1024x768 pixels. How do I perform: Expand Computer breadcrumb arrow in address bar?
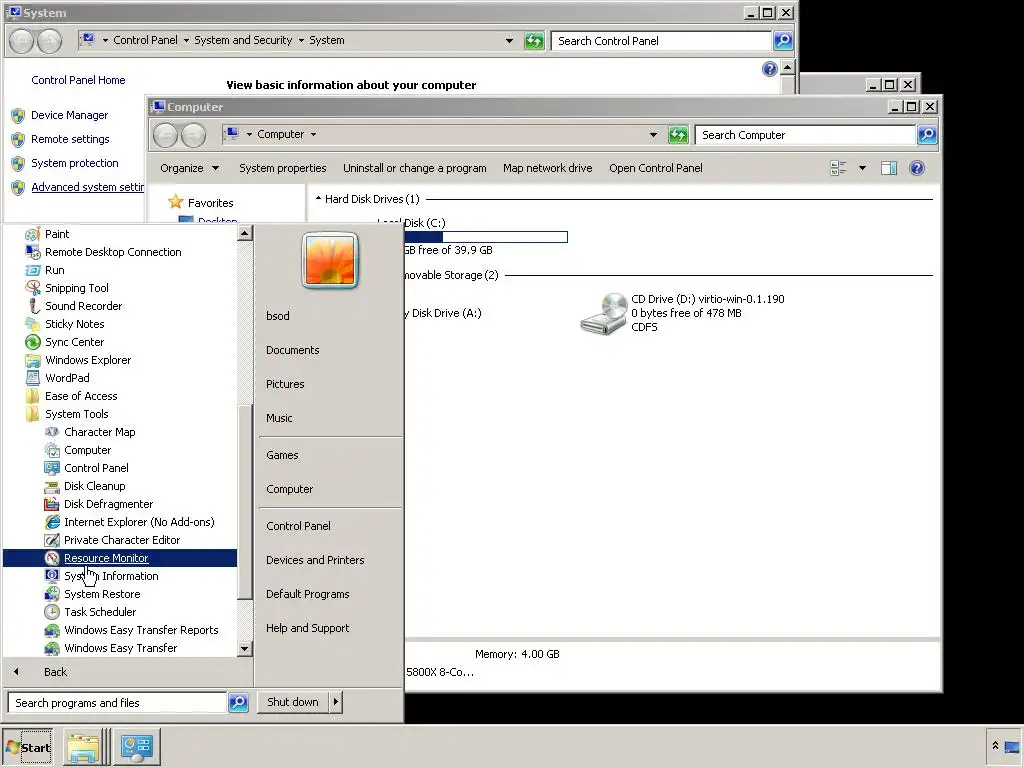pos(313,135)
